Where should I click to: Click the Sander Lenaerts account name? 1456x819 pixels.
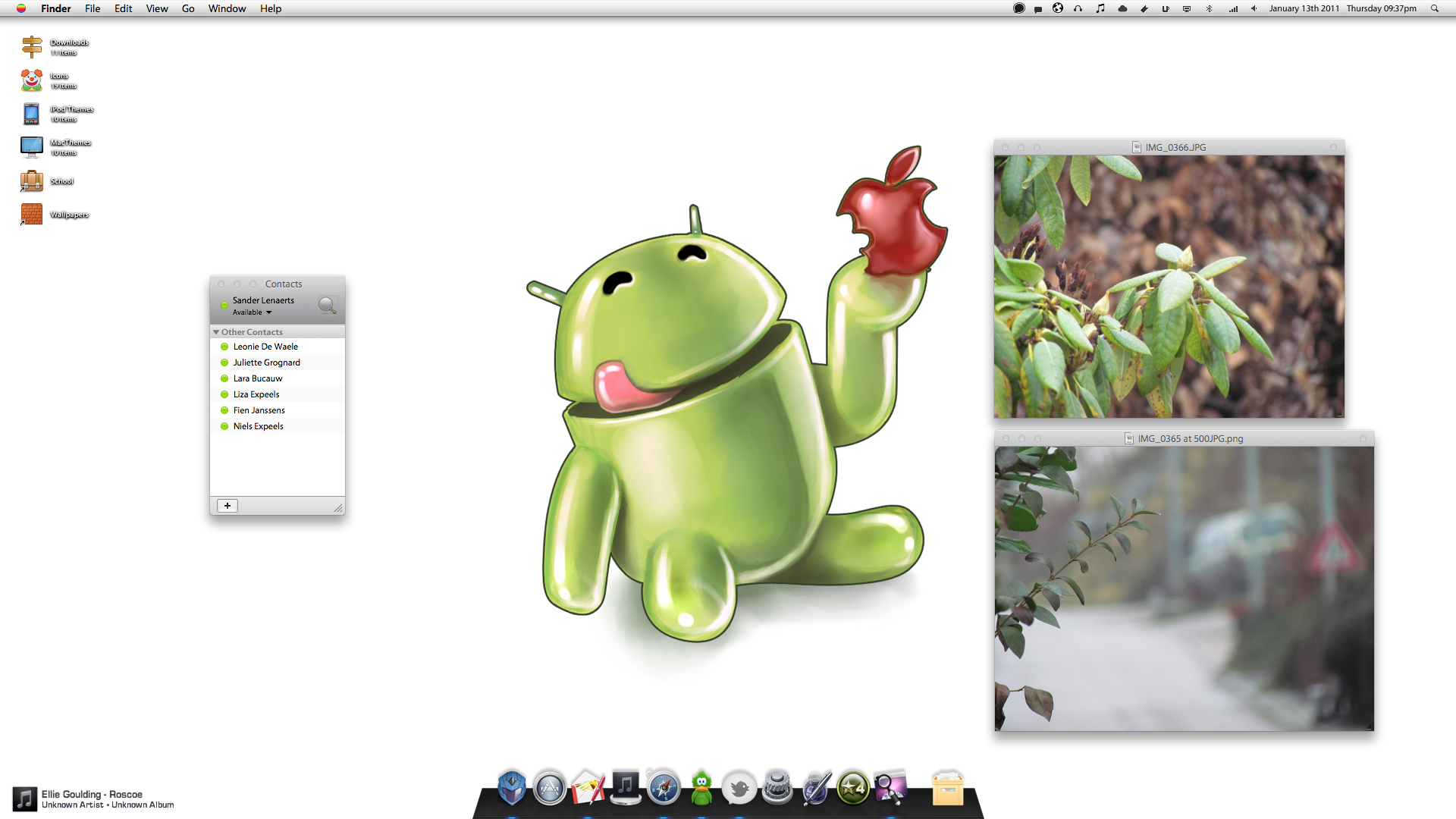263,300
